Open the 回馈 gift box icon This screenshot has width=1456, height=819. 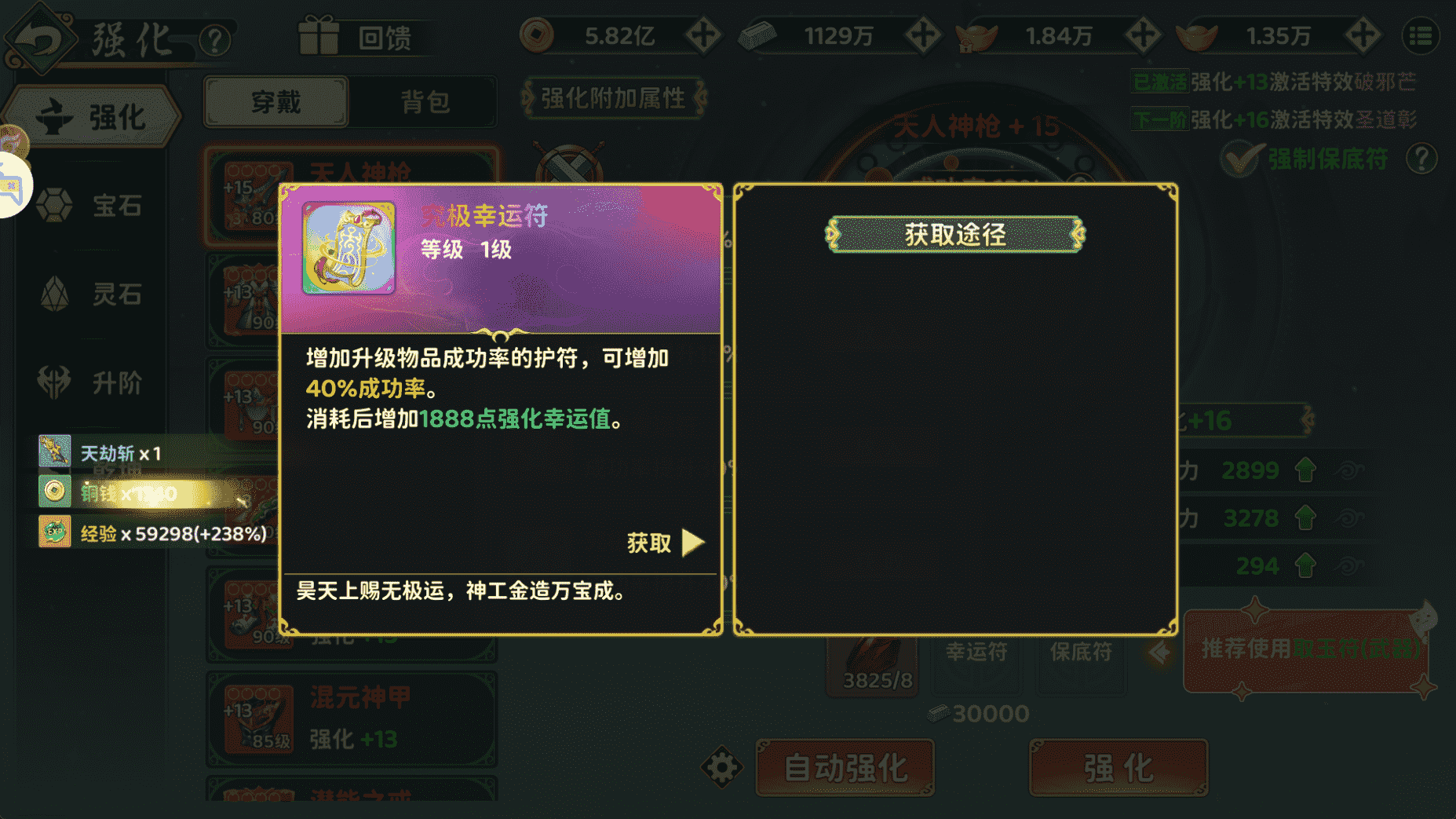318,36
